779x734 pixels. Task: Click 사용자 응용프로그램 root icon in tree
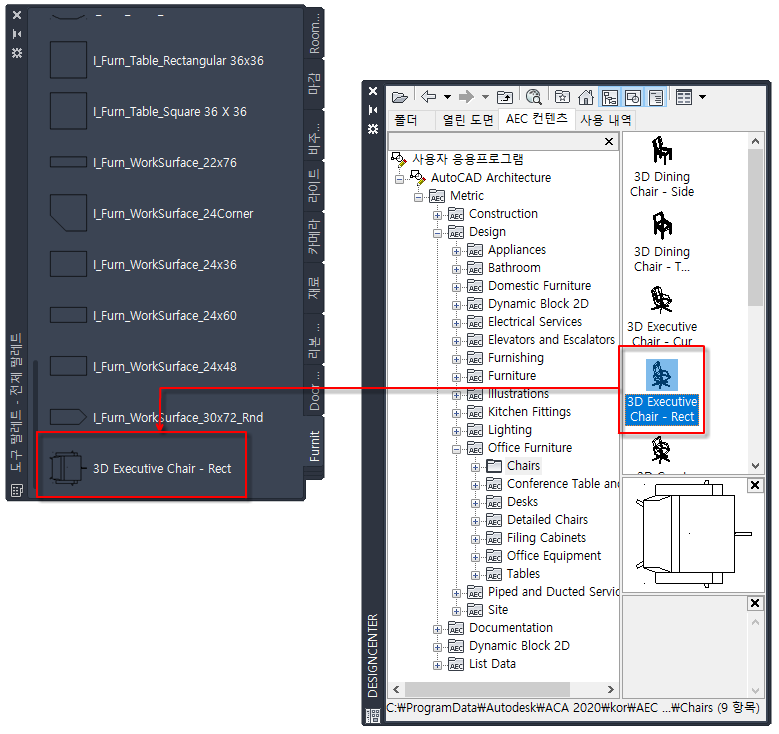398,160
